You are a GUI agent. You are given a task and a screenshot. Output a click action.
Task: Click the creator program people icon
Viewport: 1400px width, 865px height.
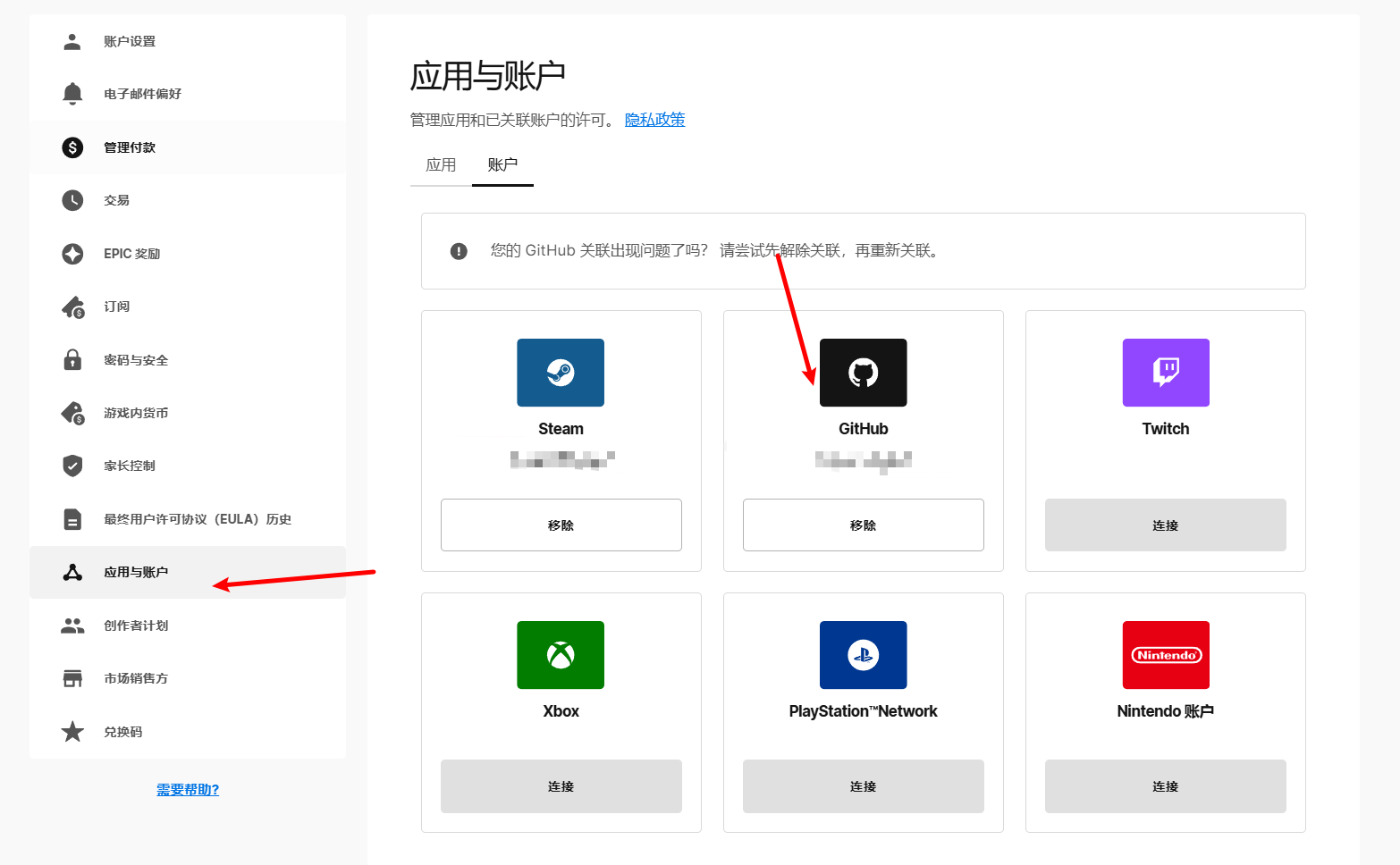point(72,626)
